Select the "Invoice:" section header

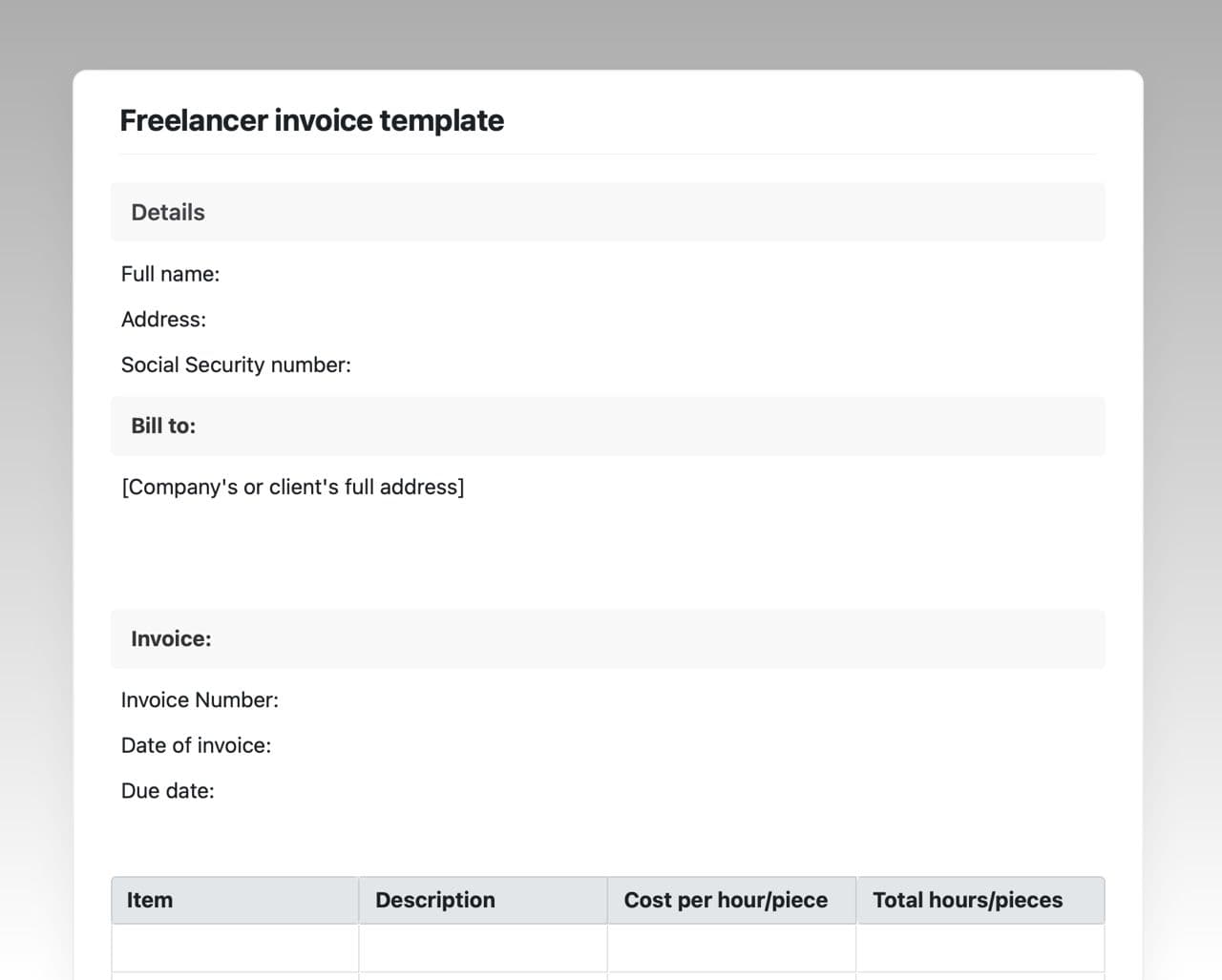point(171,639)
